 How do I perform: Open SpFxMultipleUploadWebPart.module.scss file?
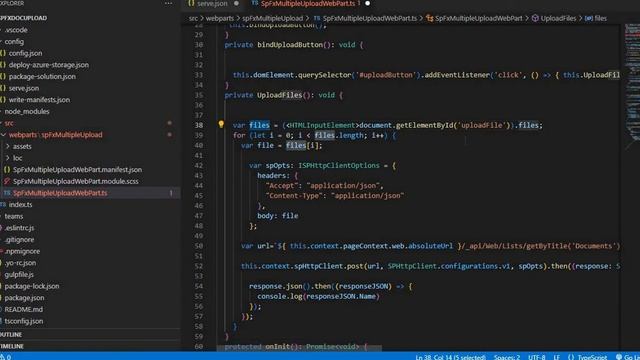coord(76,181)
